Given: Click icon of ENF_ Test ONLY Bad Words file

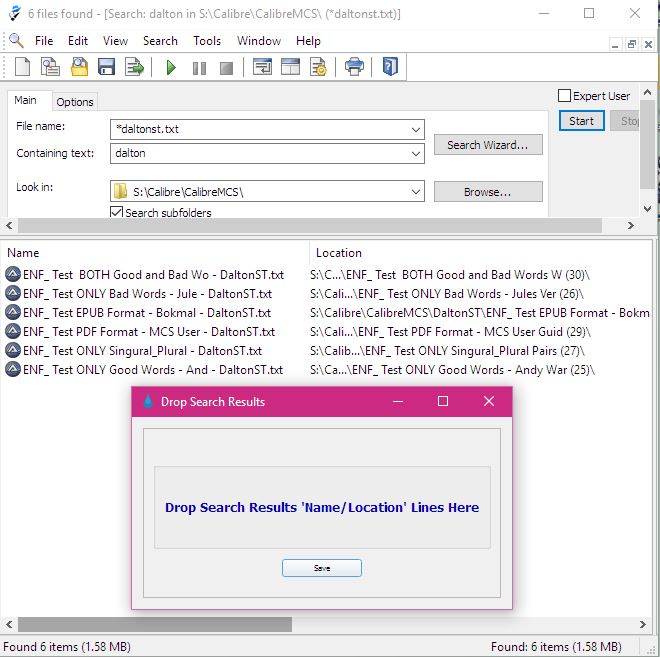Looking at the screenshot, I should (x=13, y=293).
